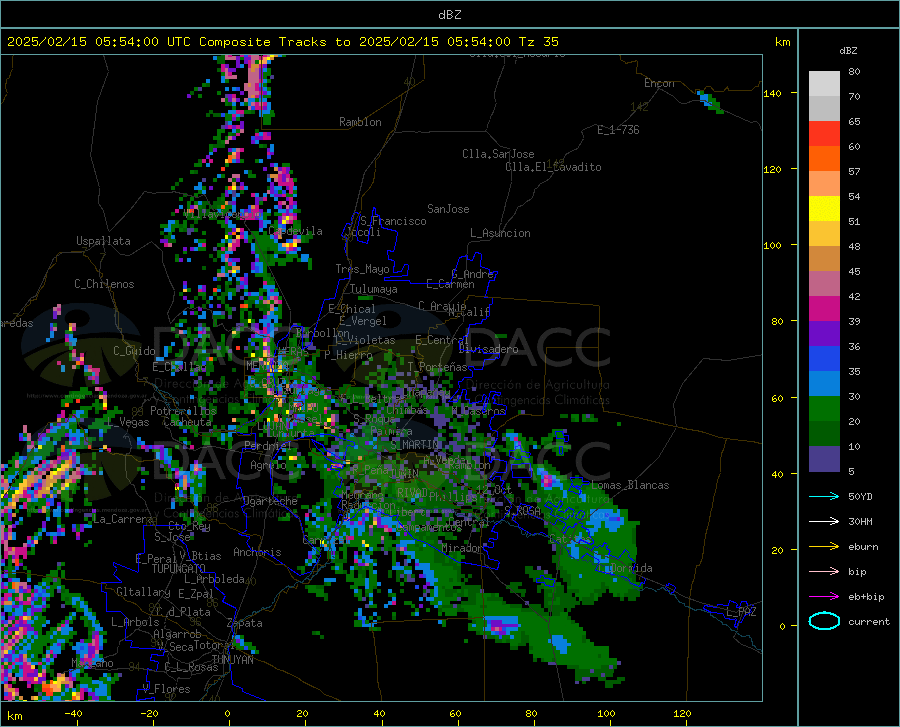Click the Zapata map label

(245, 623)
